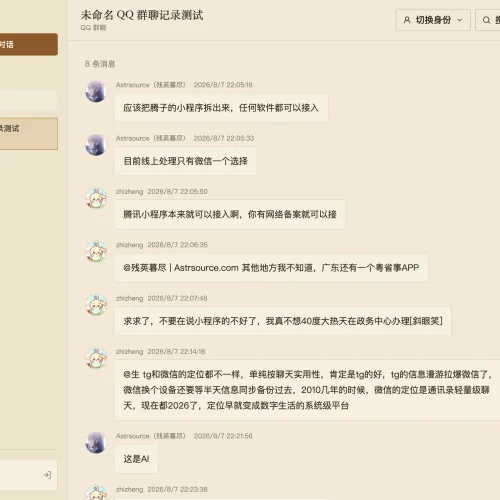Click the search magnifier icon at top right

pos(486,20)
